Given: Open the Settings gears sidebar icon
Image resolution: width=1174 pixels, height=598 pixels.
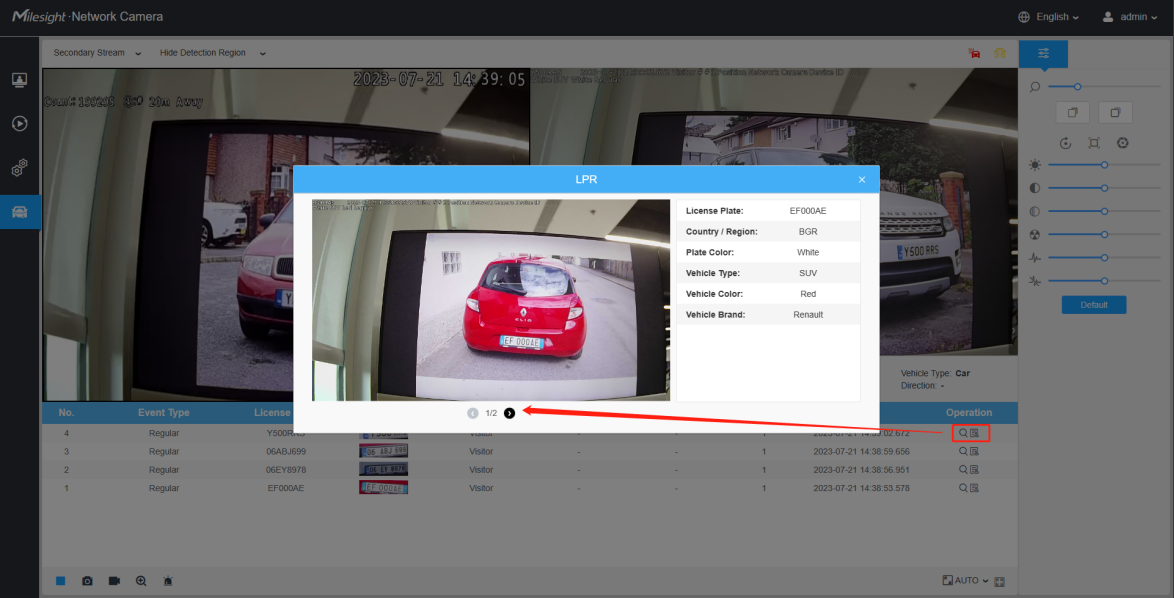Looking at the screenshot, I should point(20,168).
